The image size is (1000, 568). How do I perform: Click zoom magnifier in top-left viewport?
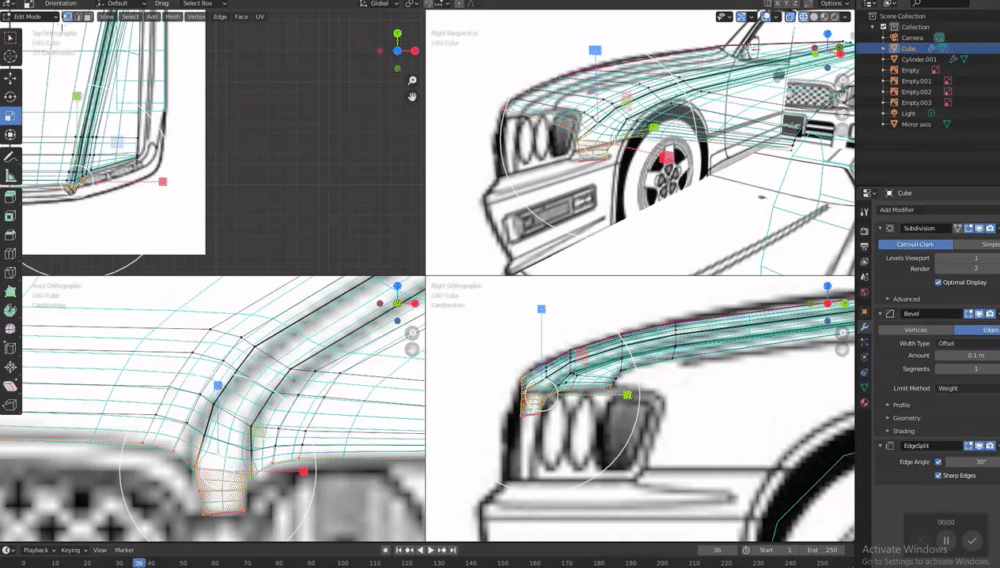coord(412,80)
